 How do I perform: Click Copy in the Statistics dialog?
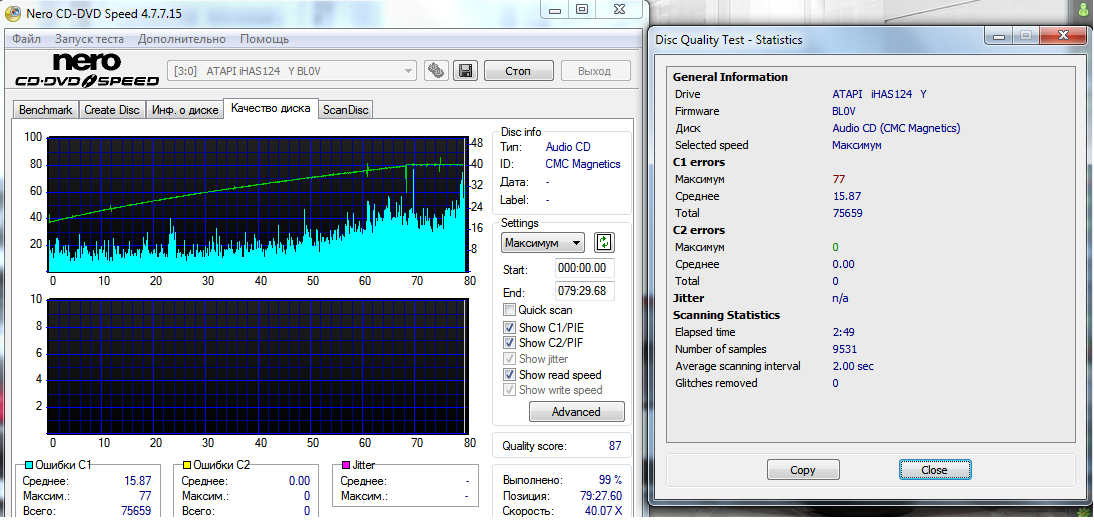click(802, 470)
